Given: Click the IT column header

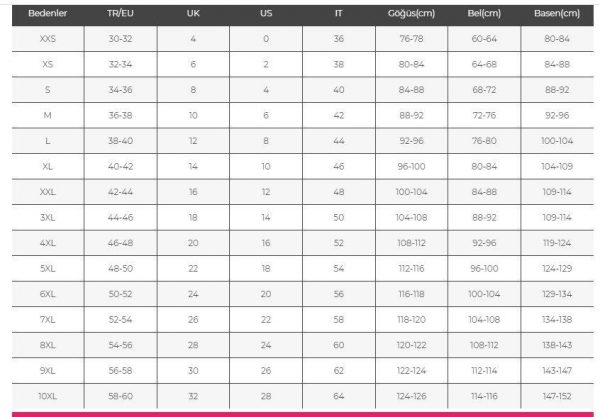Looking at the screenshot, I should coord(339,13).
